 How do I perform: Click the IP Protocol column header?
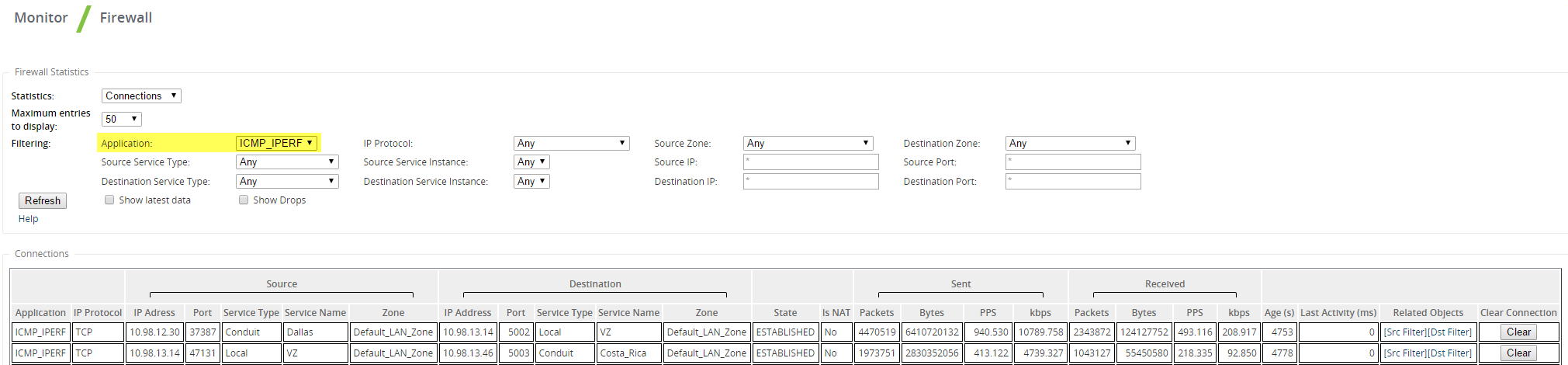pos(98,312)
